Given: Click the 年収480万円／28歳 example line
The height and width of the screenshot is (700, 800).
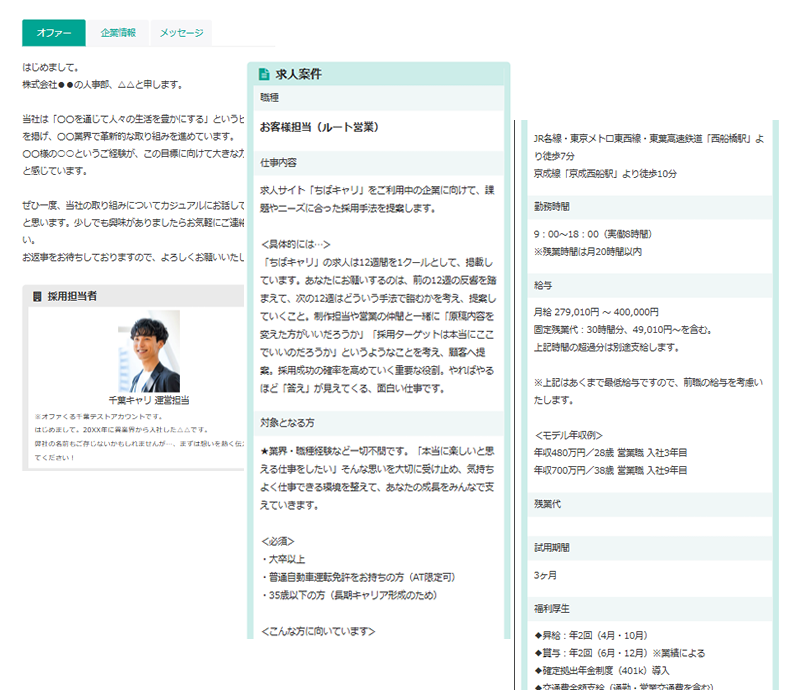Looking at the screenshot, I should pyautogui.click(x=610, y=453).
